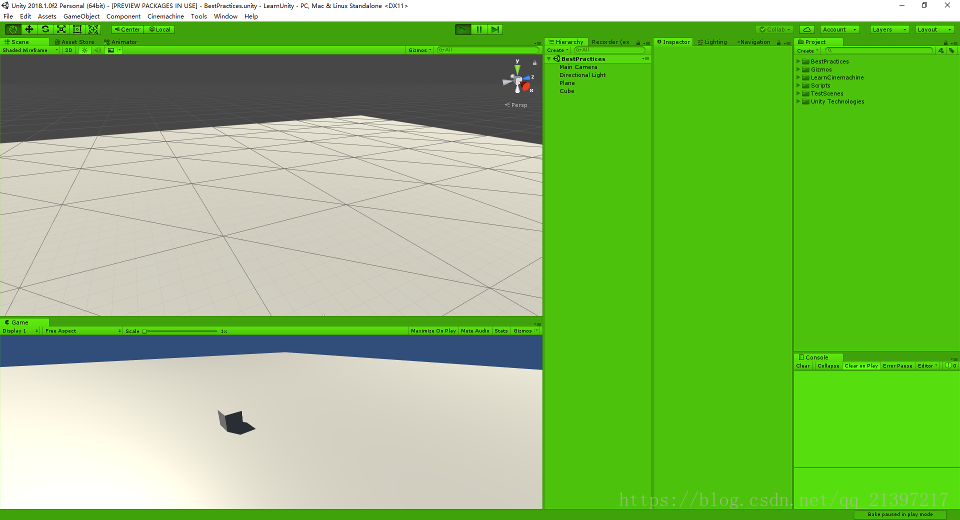Search by label icon in Project panel

(950, 51)
